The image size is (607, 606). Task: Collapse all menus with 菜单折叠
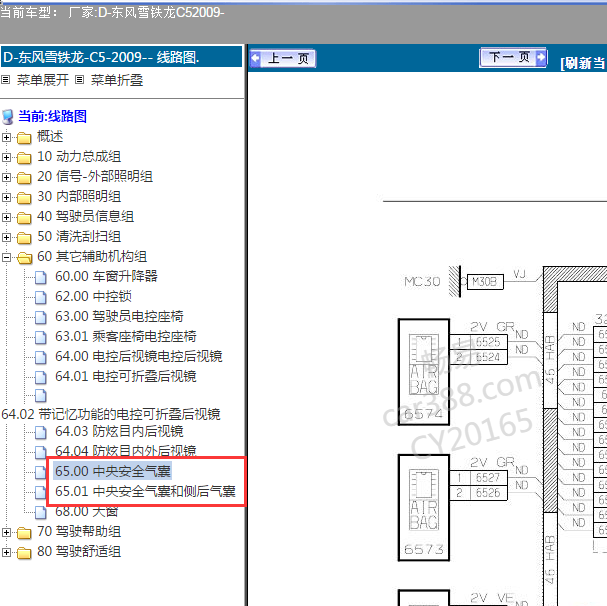click(x=117, y=80)
